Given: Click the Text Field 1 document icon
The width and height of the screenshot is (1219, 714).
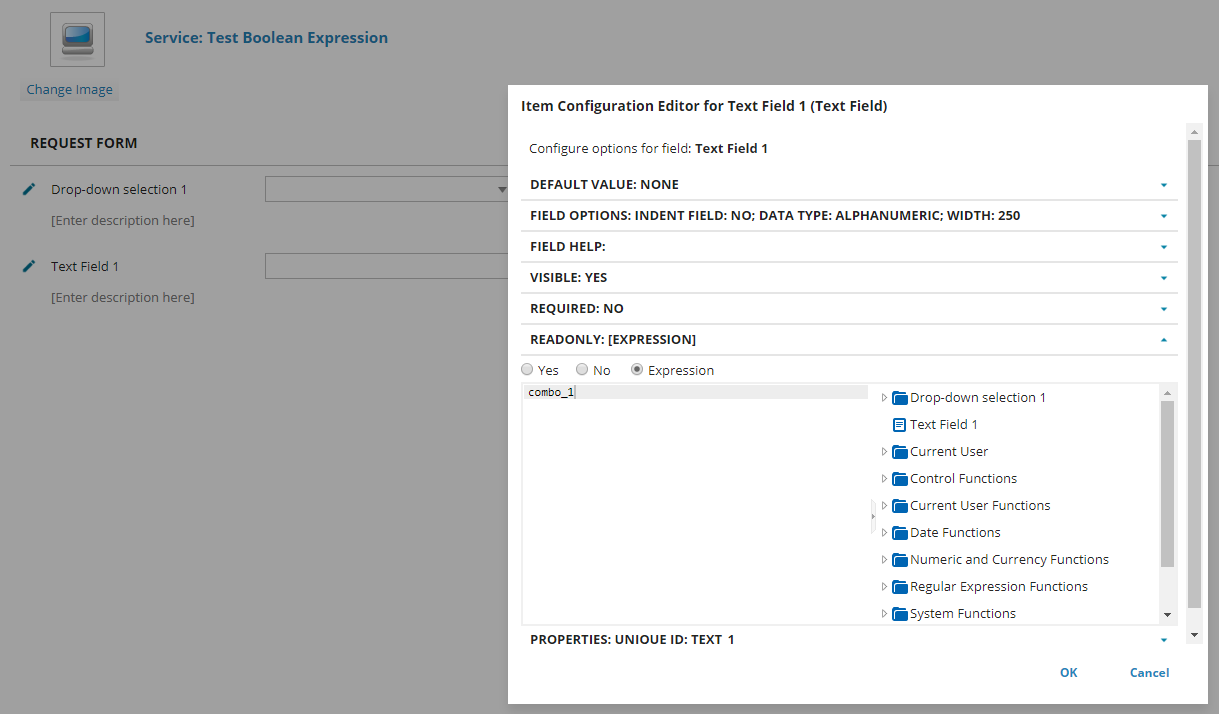Looking at the screenshot, I should click(x=898, y=425).
